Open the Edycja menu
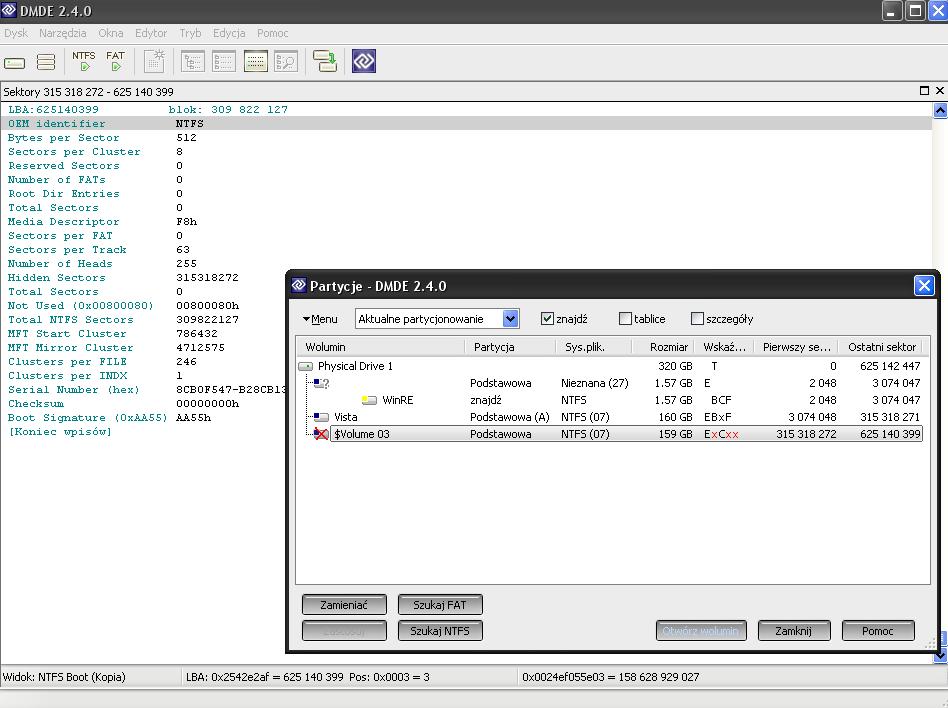This screenshot has height=708, width=948. [x=229, y=33]
